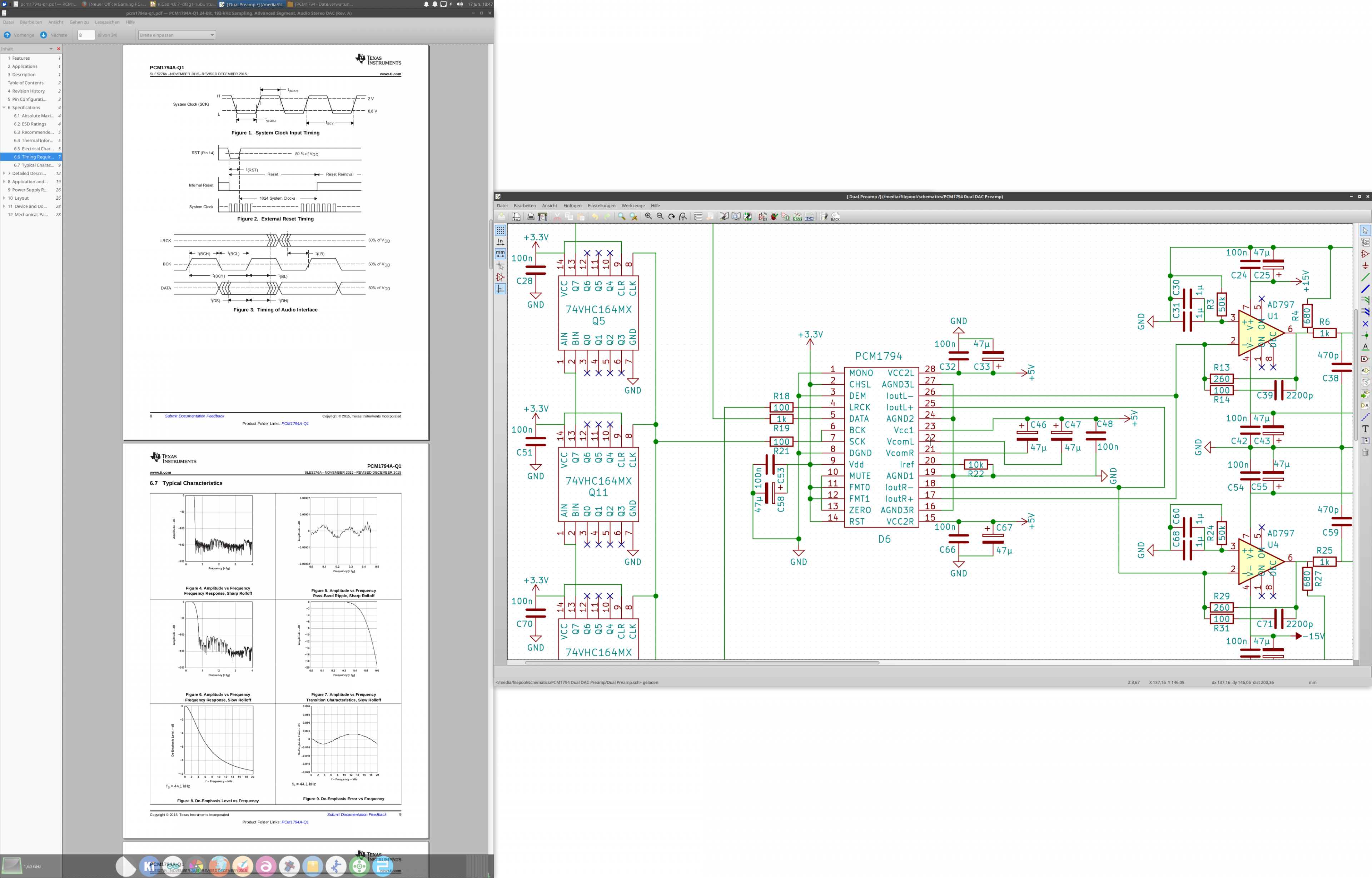Click the Bill of Materials BOM icon
The image size is (1372, 878).
809,217
